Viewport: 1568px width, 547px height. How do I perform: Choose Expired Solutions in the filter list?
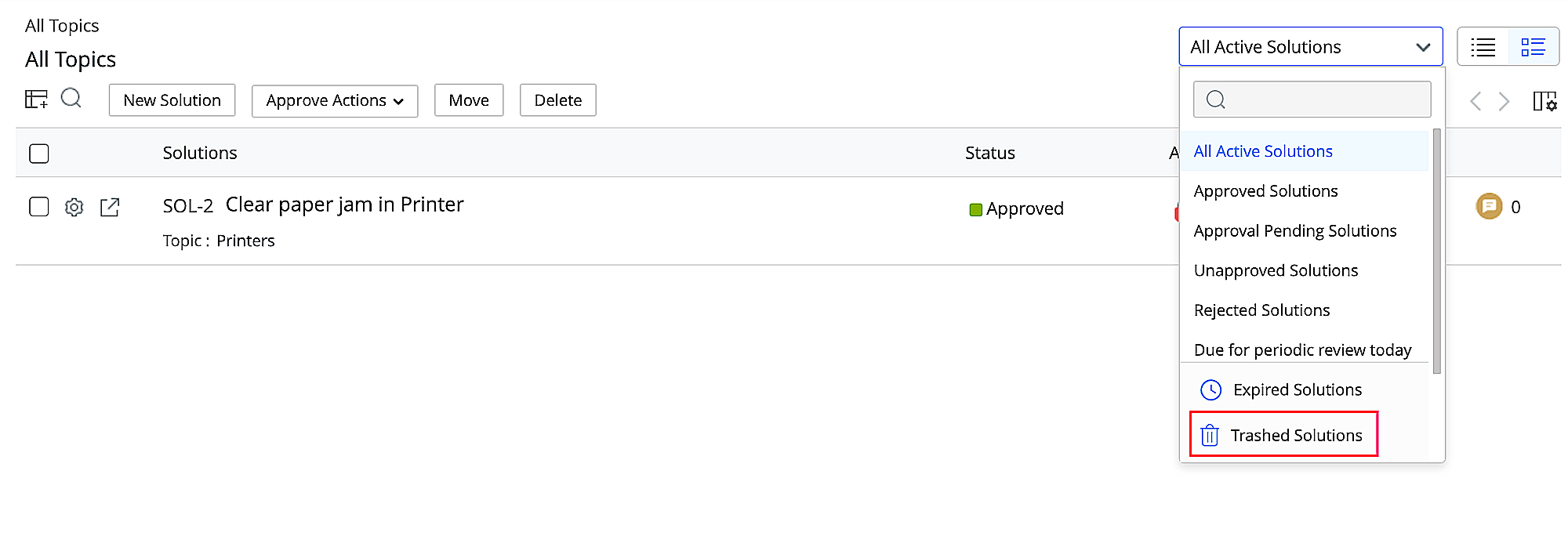(x=1297, y=389)
